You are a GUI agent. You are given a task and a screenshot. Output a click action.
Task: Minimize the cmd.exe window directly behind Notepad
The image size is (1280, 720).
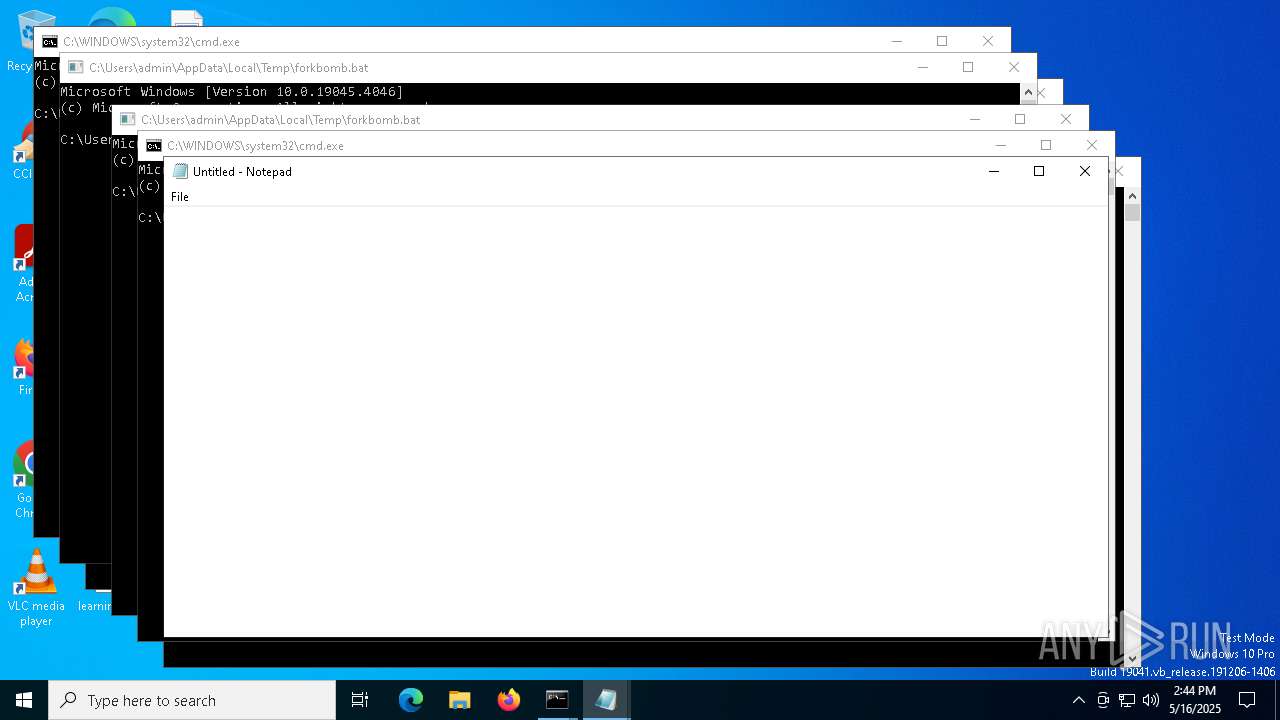tap(1000, 145)
